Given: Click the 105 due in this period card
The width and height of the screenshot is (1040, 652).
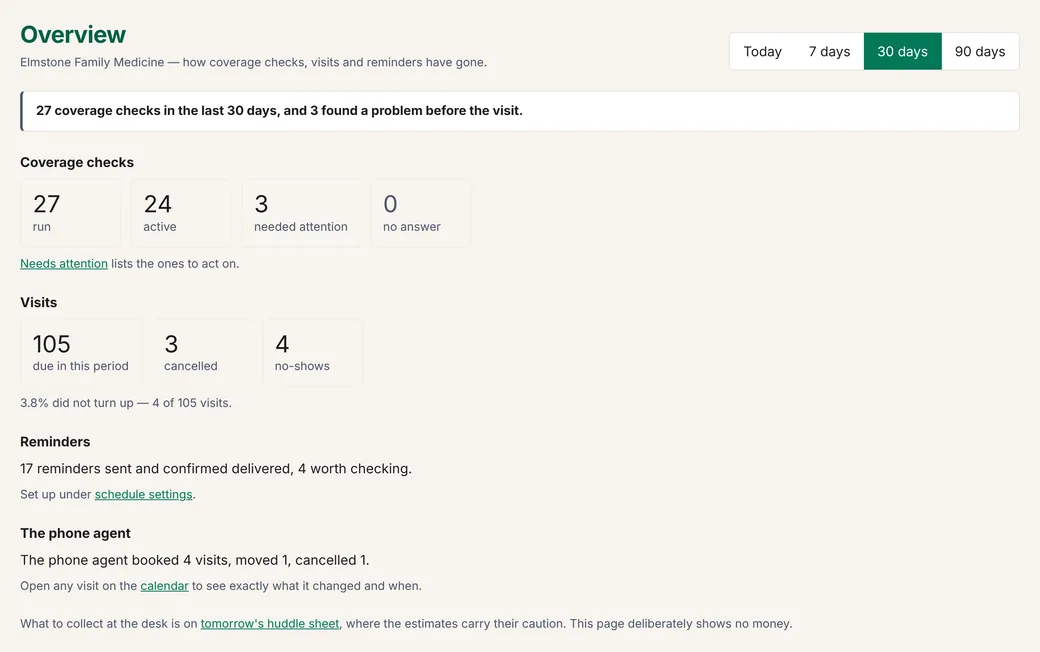Looking at the screenshot, I should click(81, 353).
